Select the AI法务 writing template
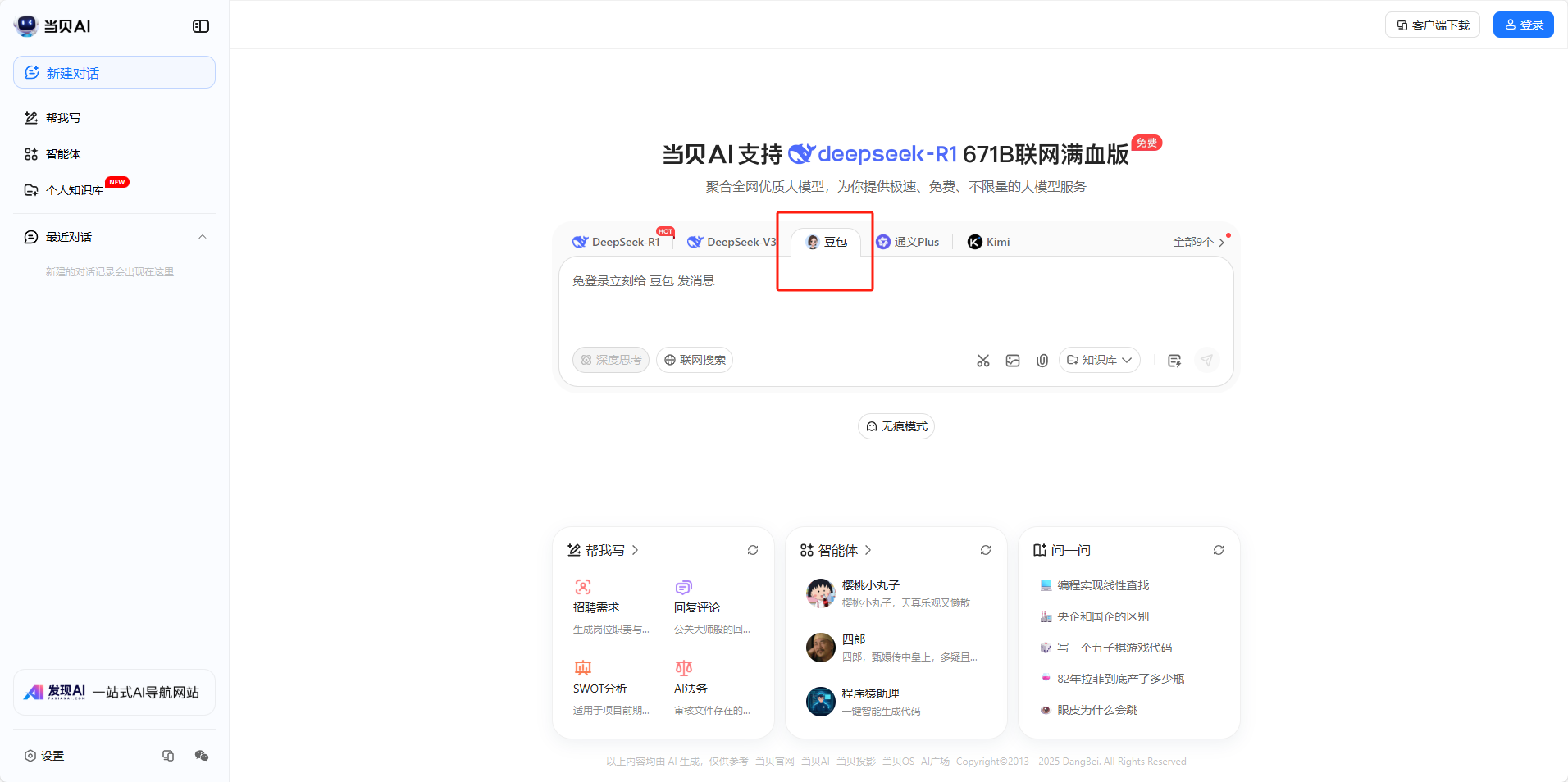Screen dimensions: 1568x782 tap(712, 688)
